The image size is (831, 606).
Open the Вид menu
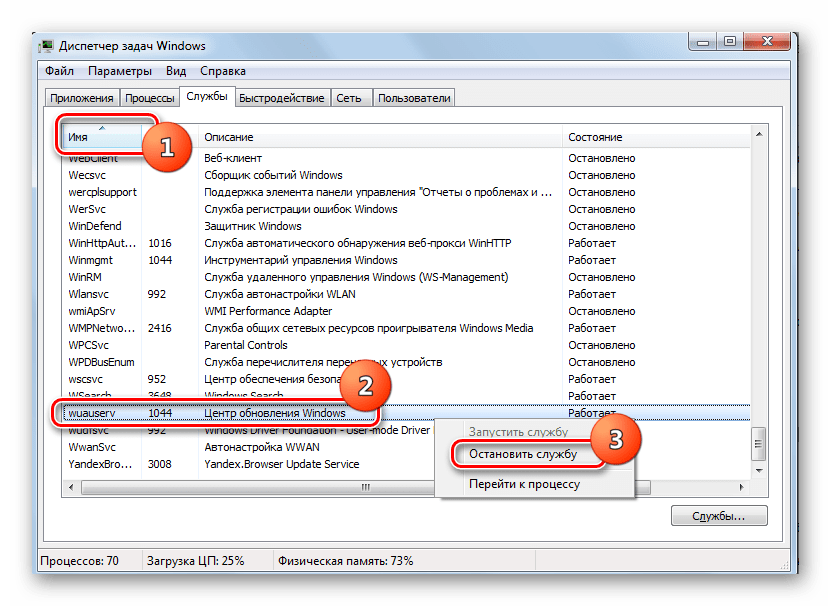coord(176,71)
